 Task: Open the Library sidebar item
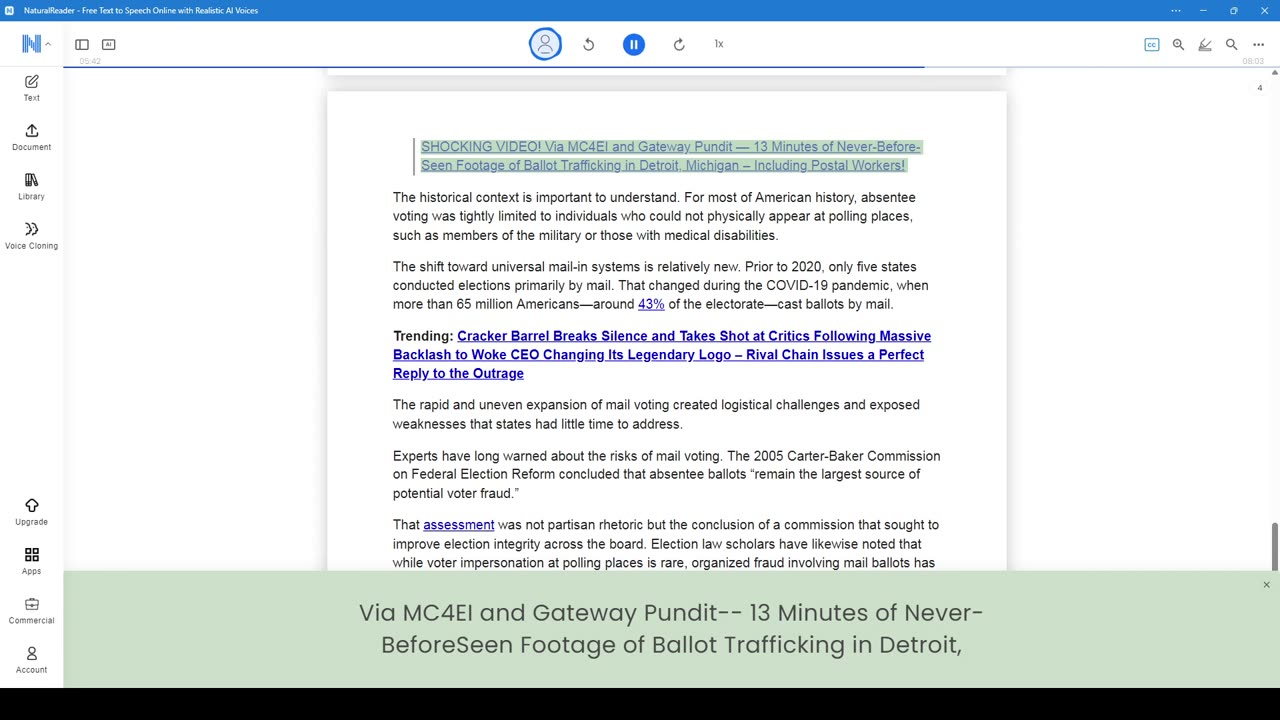click(31, 186)
